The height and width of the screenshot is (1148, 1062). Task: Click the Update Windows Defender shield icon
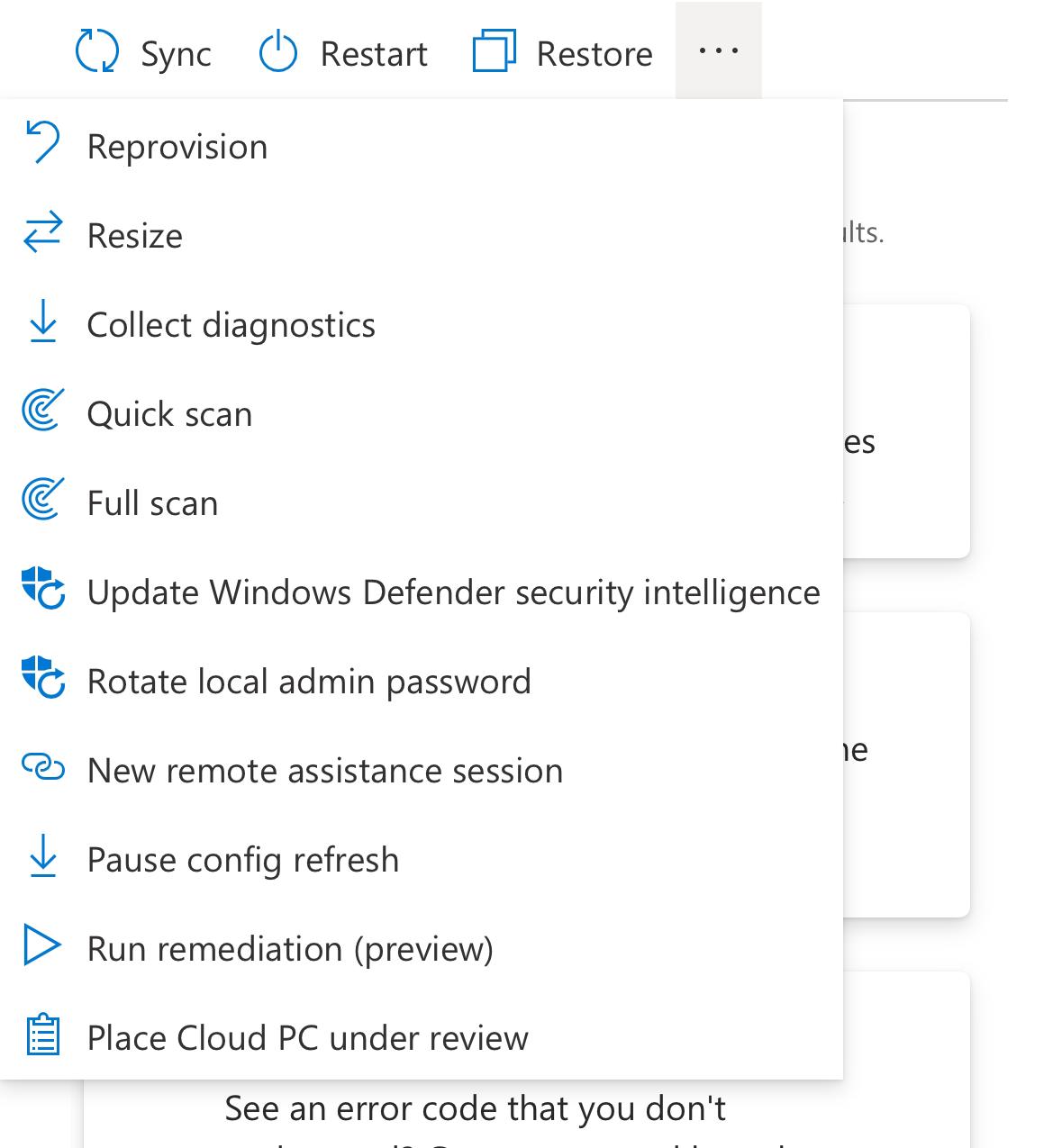pos(43,589)
